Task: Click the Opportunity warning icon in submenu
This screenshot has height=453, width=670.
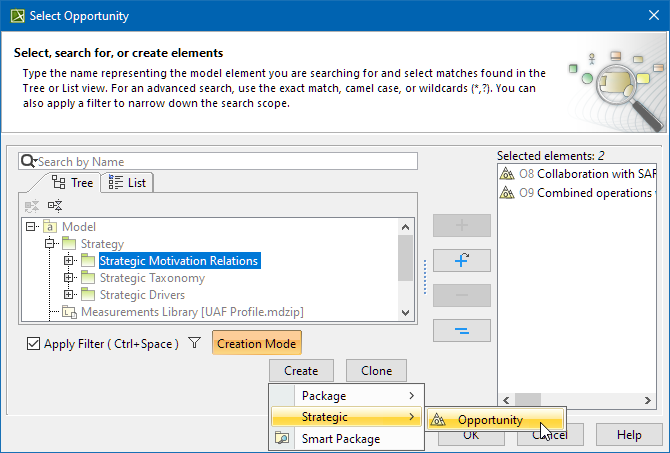Action: coord(438,420)
